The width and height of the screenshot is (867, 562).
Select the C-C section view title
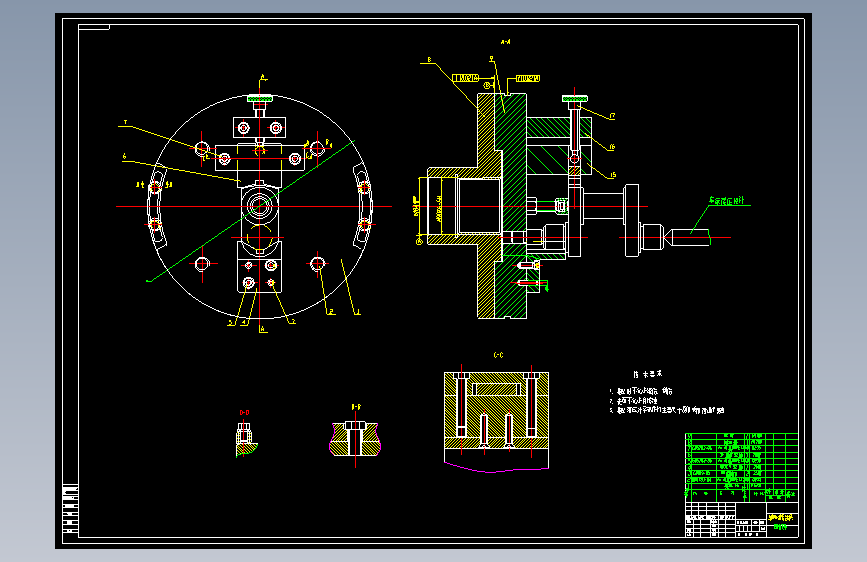498,355
